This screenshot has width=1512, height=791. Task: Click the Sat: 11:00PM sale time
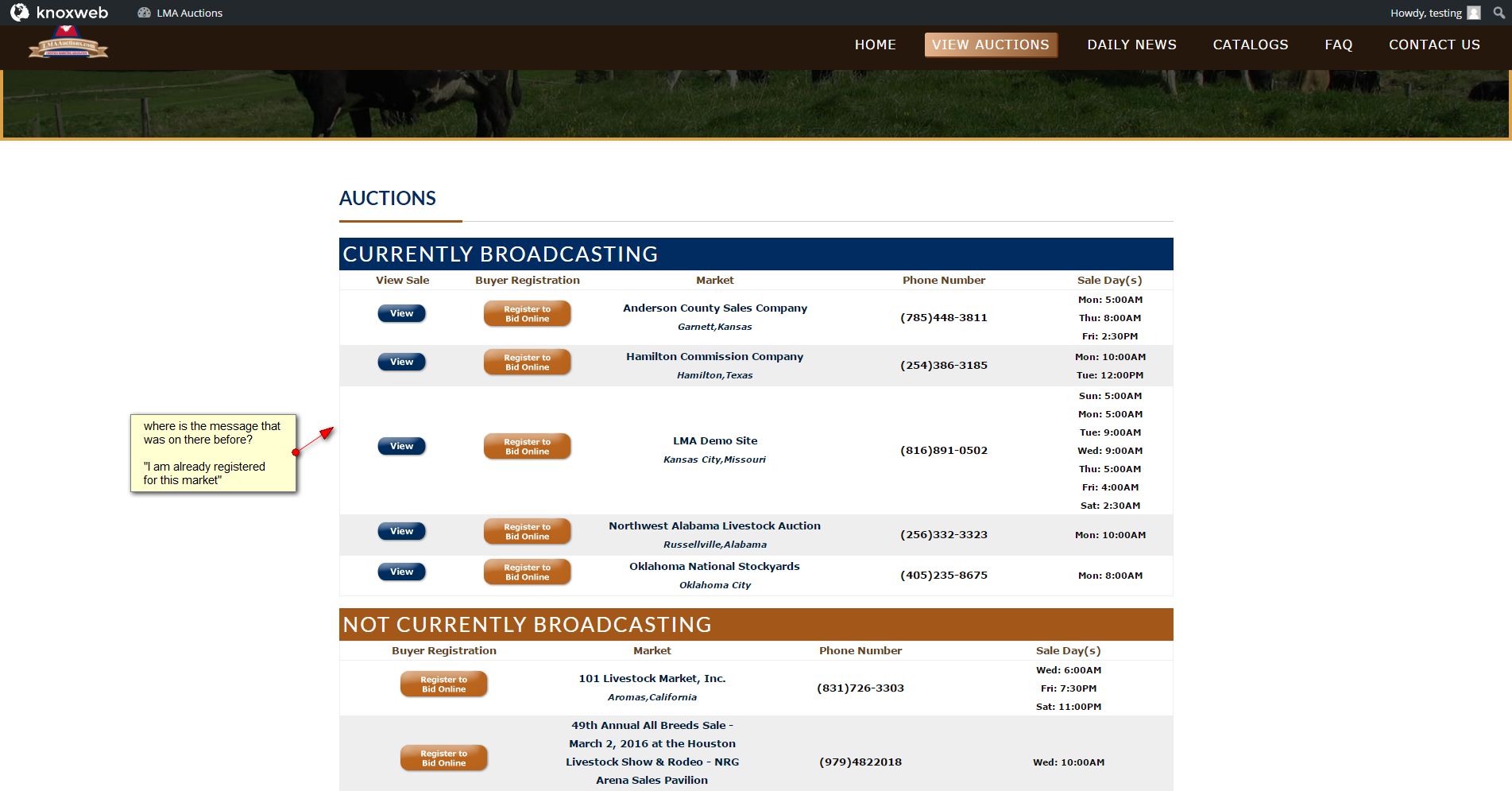click(1069, 707)
